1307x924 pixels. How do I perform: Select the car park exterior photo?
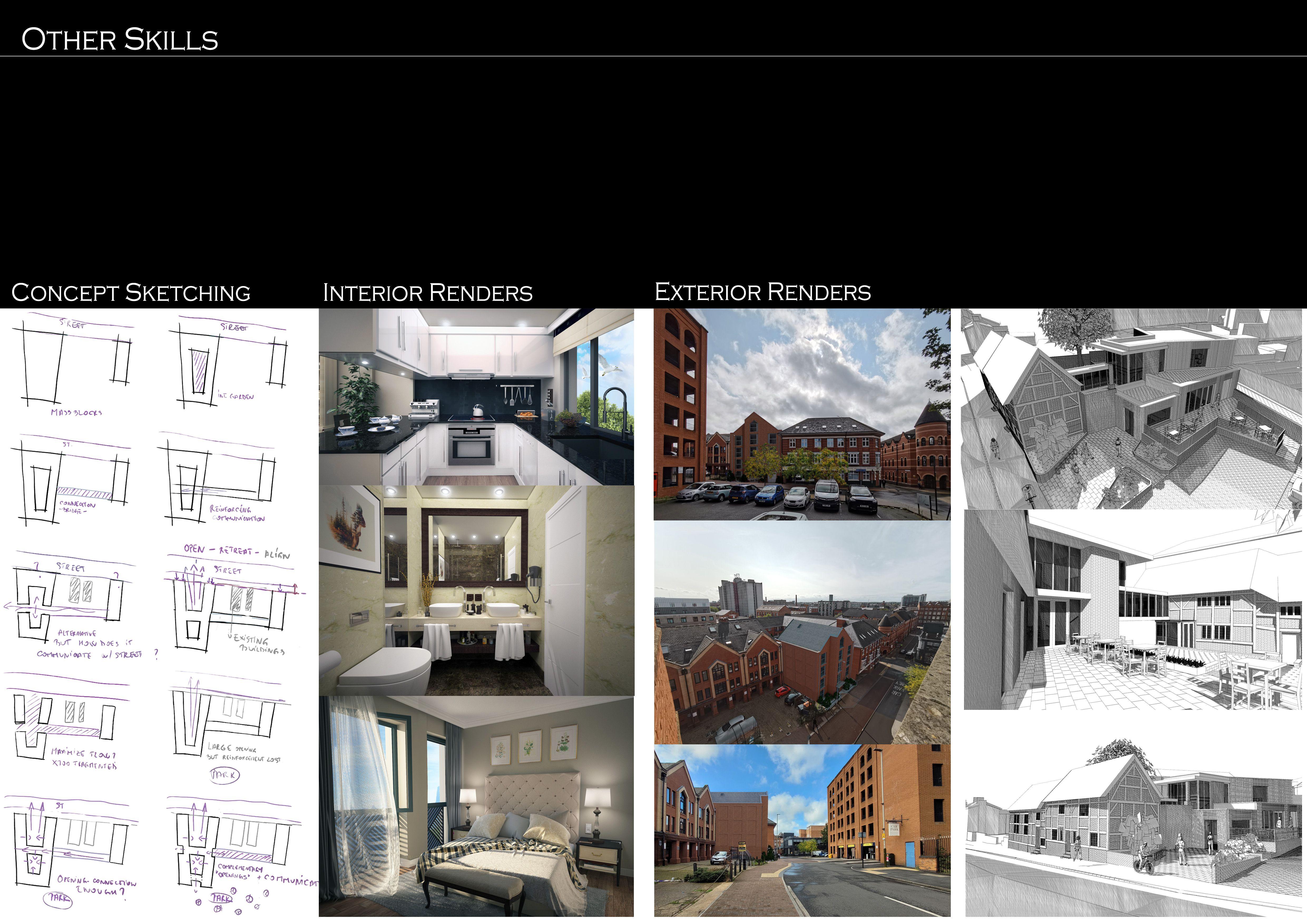[x=801, y=414]
